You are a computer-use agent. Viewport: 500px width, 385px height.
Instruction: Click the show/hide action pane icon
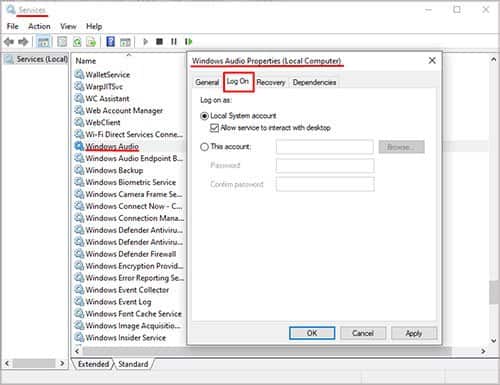125,42
